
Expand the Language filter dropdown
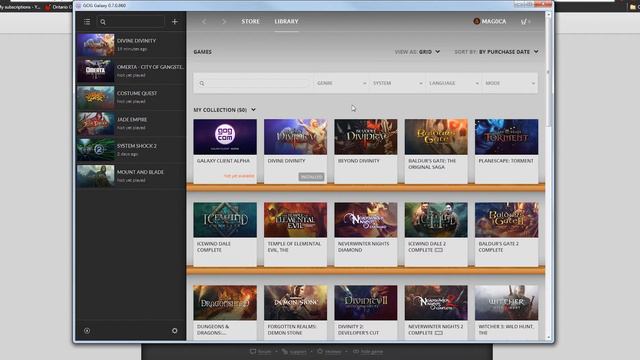pyautogui.click(x=454, y=83)
